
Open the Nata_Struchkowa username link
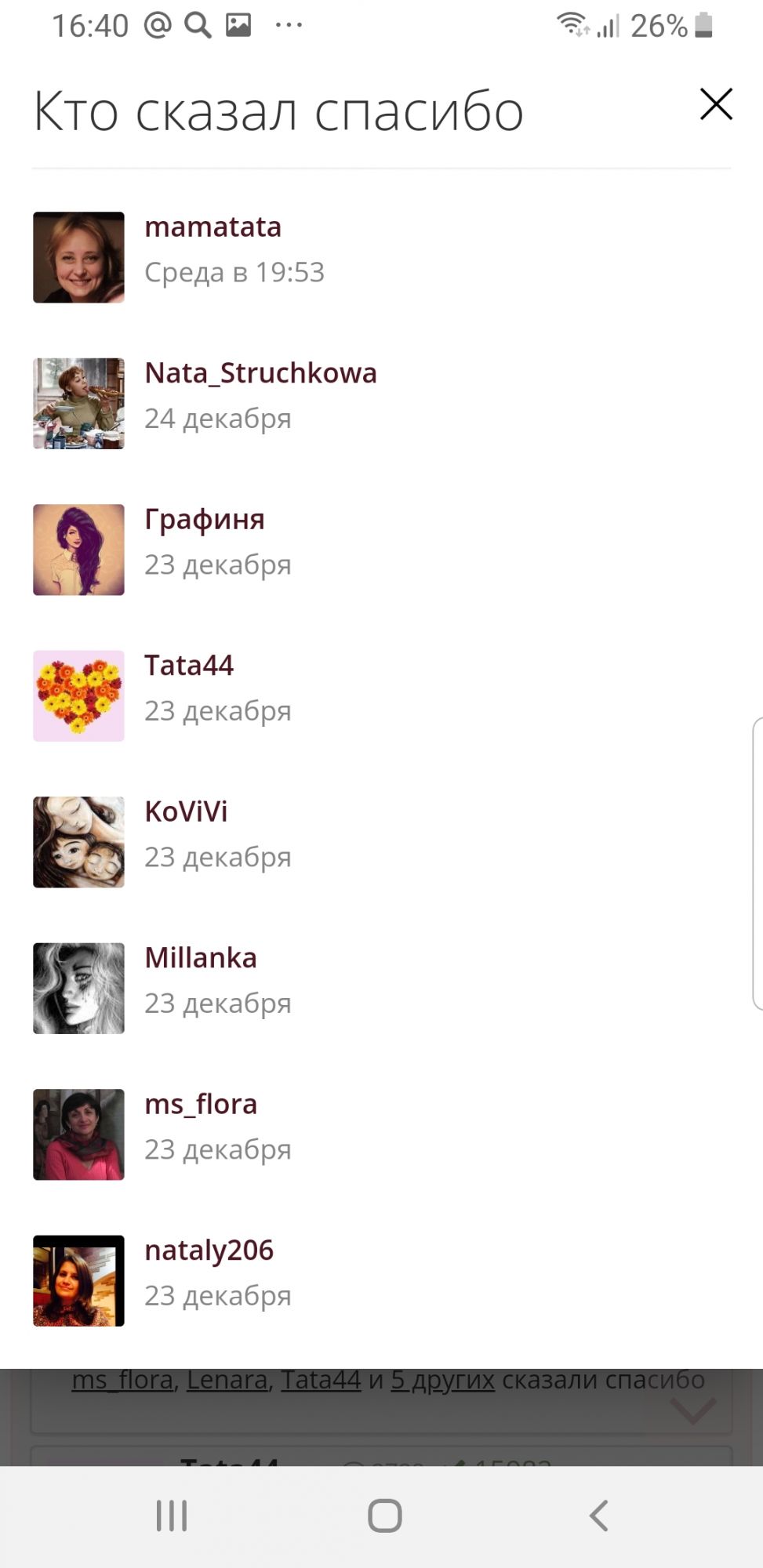point(260,373)
